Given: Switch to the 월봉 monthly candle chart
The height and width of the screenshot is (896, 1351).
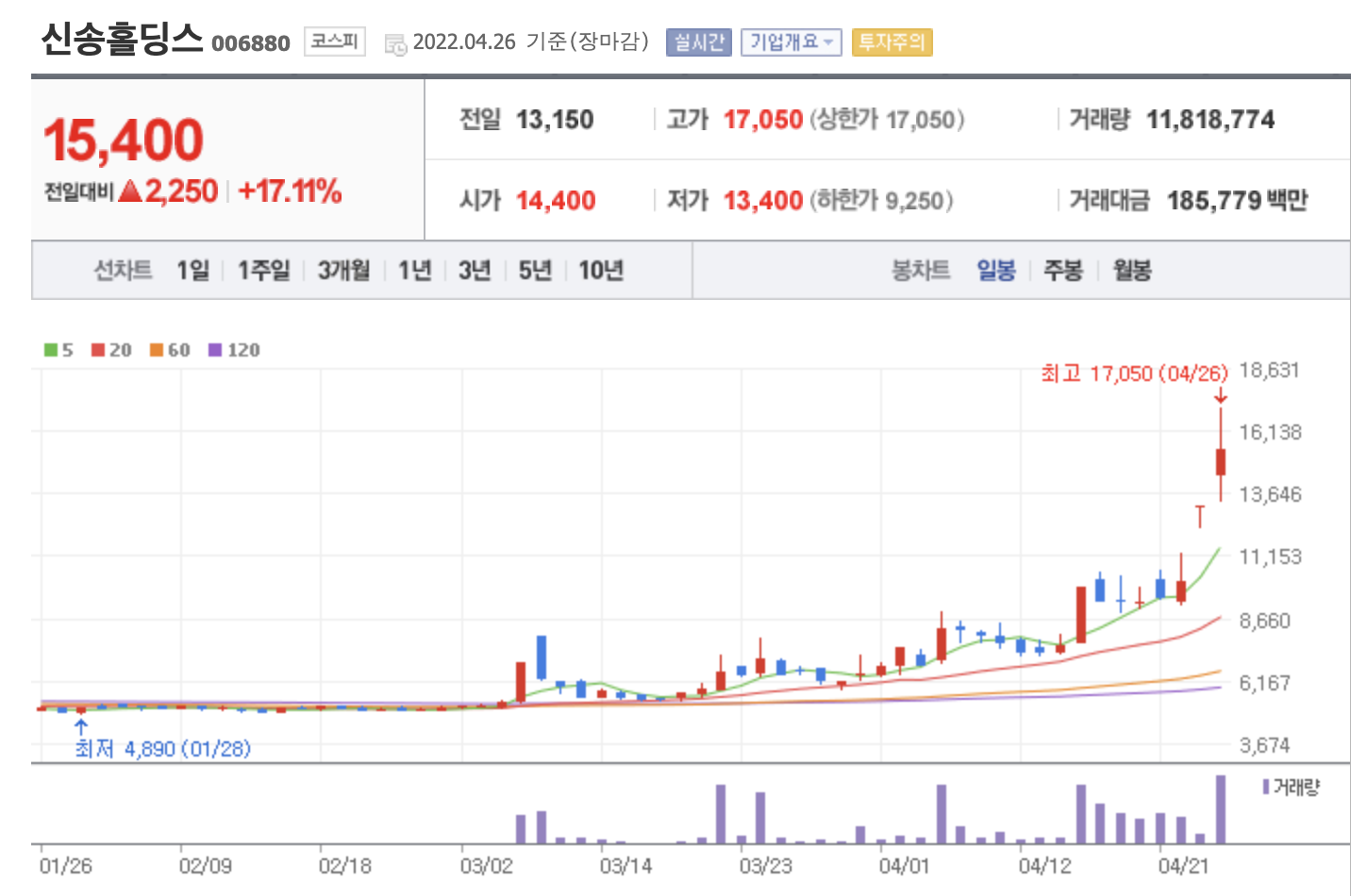Looking at the screenshot, I should point(1132,271).
